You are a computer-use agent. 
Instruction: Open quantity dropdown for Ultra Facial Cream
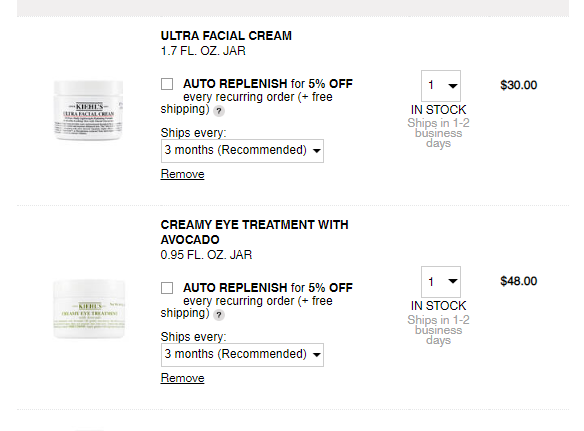coord(441,86)
